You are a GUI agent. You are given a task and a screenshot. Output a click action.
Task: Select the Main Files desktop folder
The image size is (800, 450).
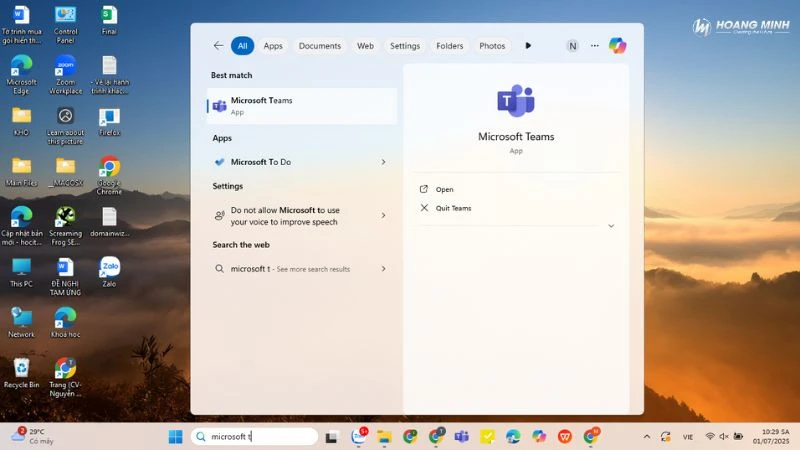click(x=21, y=172)
